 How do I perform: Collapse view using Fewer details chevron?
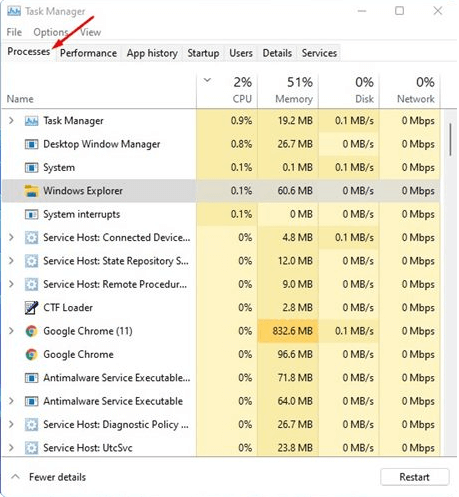[x=15, y=477]
